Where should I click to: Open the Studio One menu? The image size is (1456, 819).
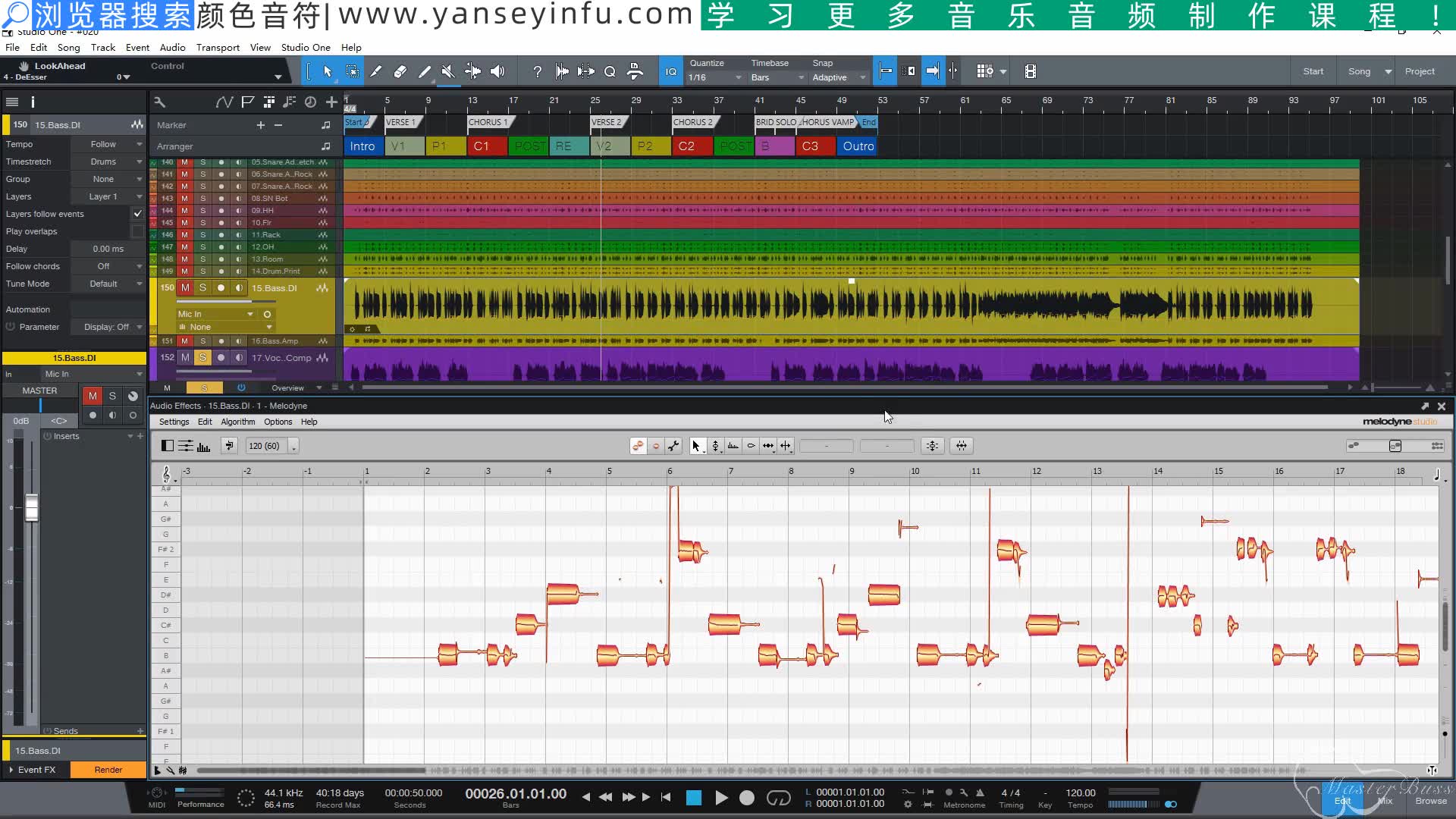tap(306, 47)
